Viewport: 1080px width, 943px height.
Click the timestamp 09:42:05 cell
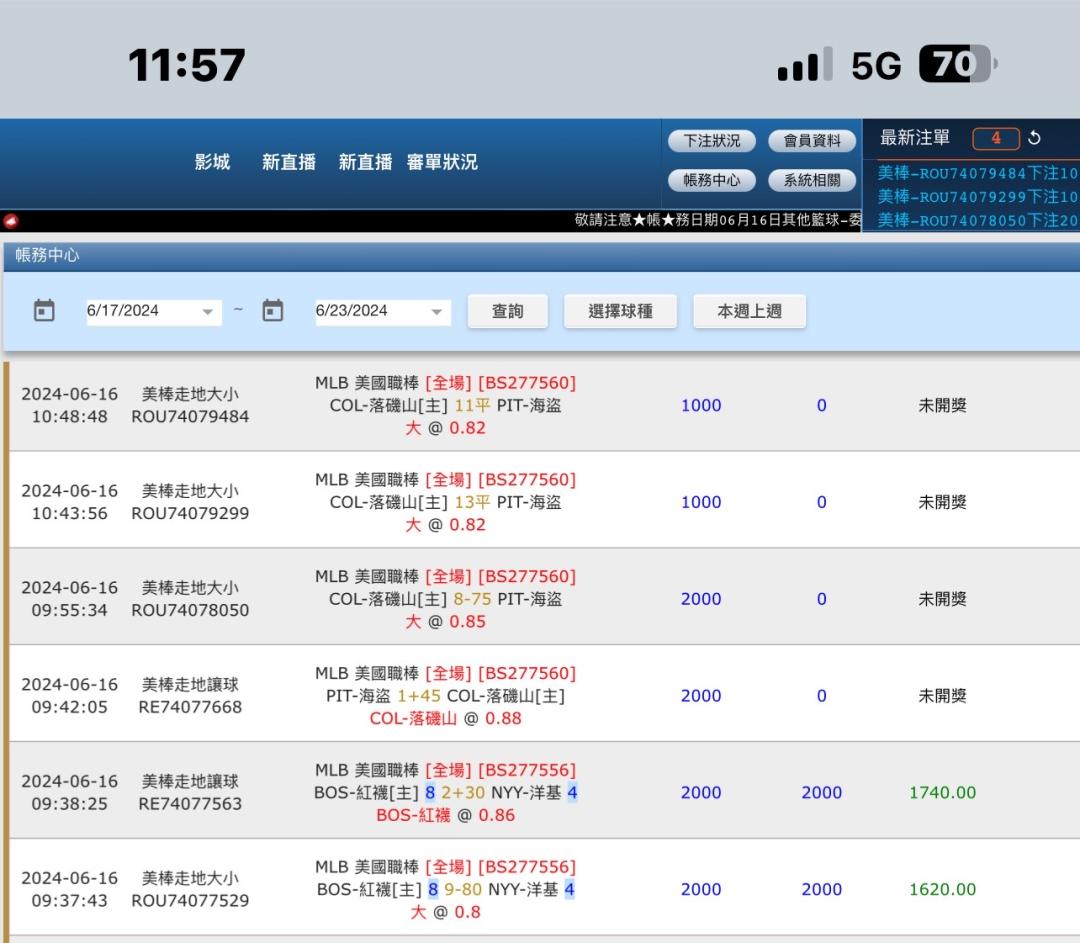point(70,707)
